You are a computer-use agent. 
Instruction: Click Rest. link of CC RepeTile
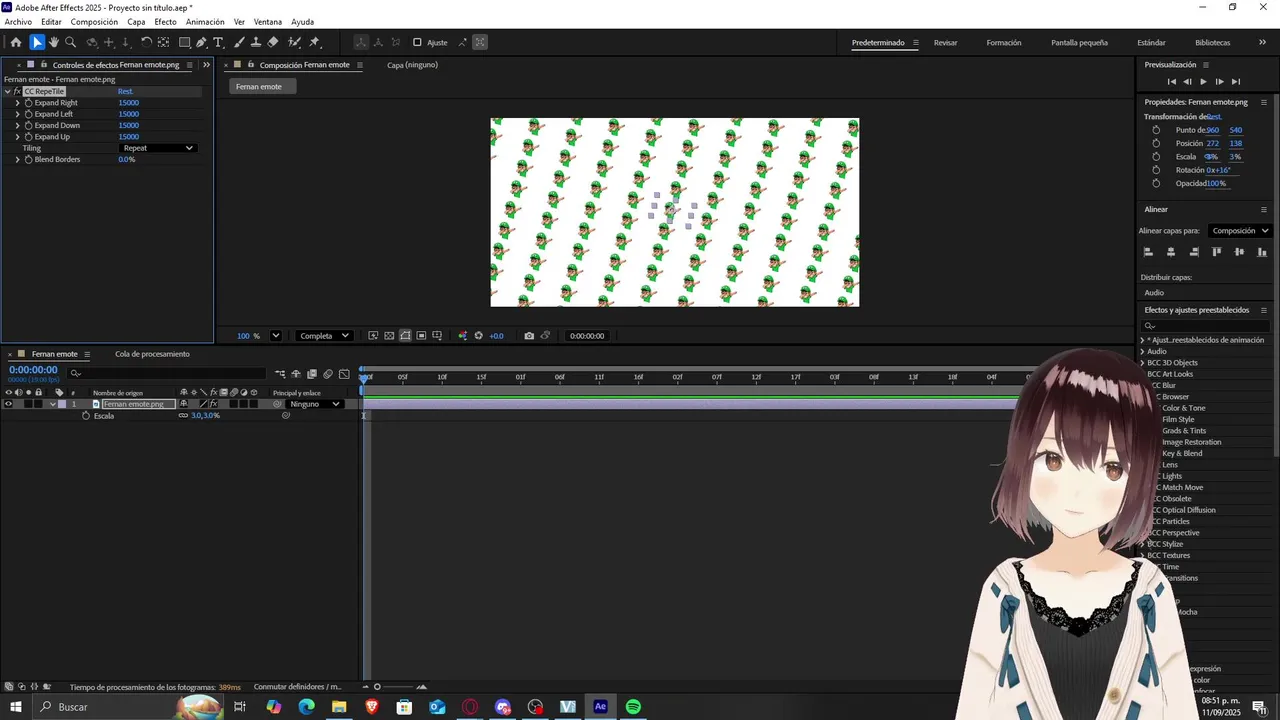pos(125,91)
